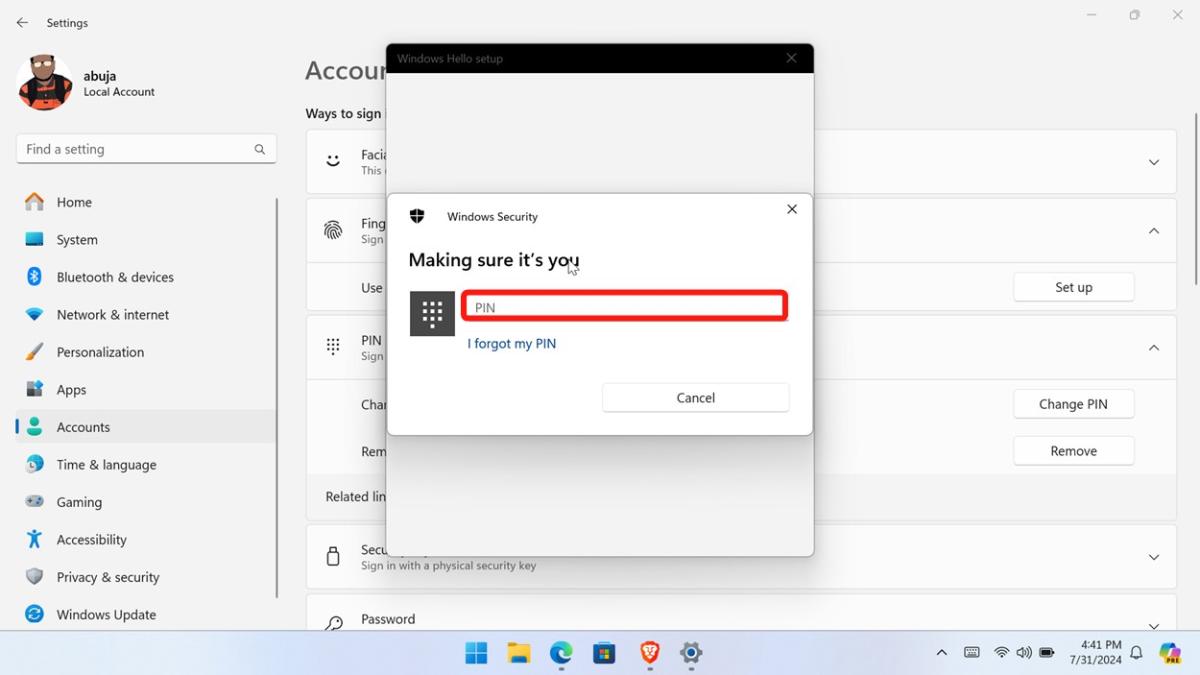Viewport: 1200px width, 675px height.
Task: Click the keypad icon beside the PIN field
Action: [x=431, y=313]
